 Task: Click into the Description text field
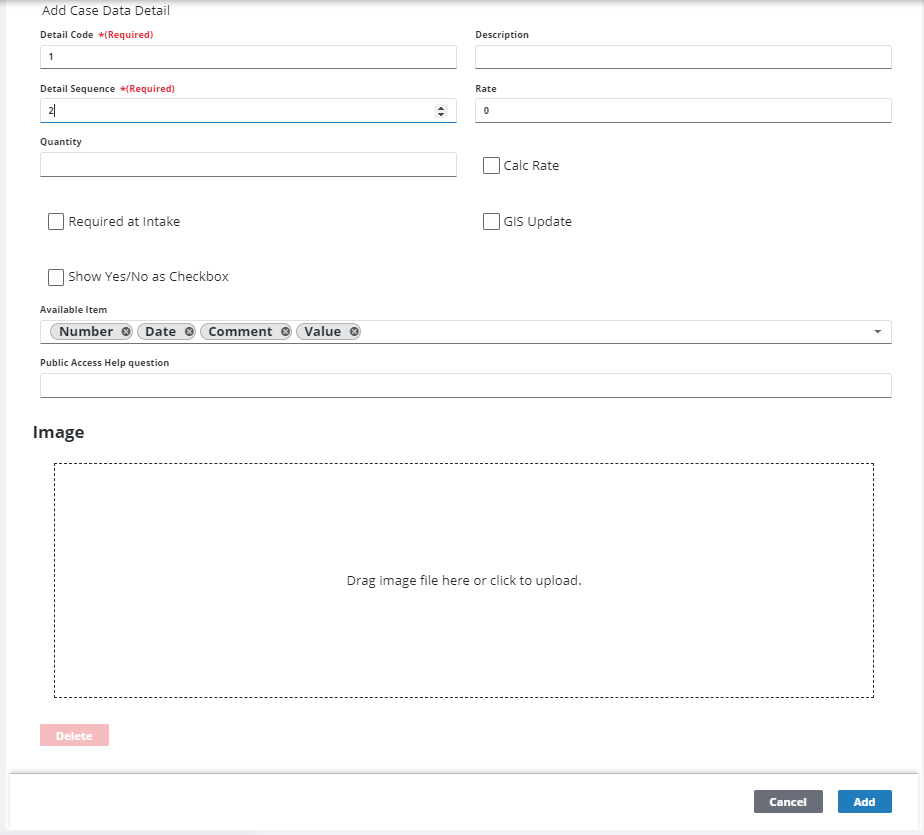click(683, 57)
